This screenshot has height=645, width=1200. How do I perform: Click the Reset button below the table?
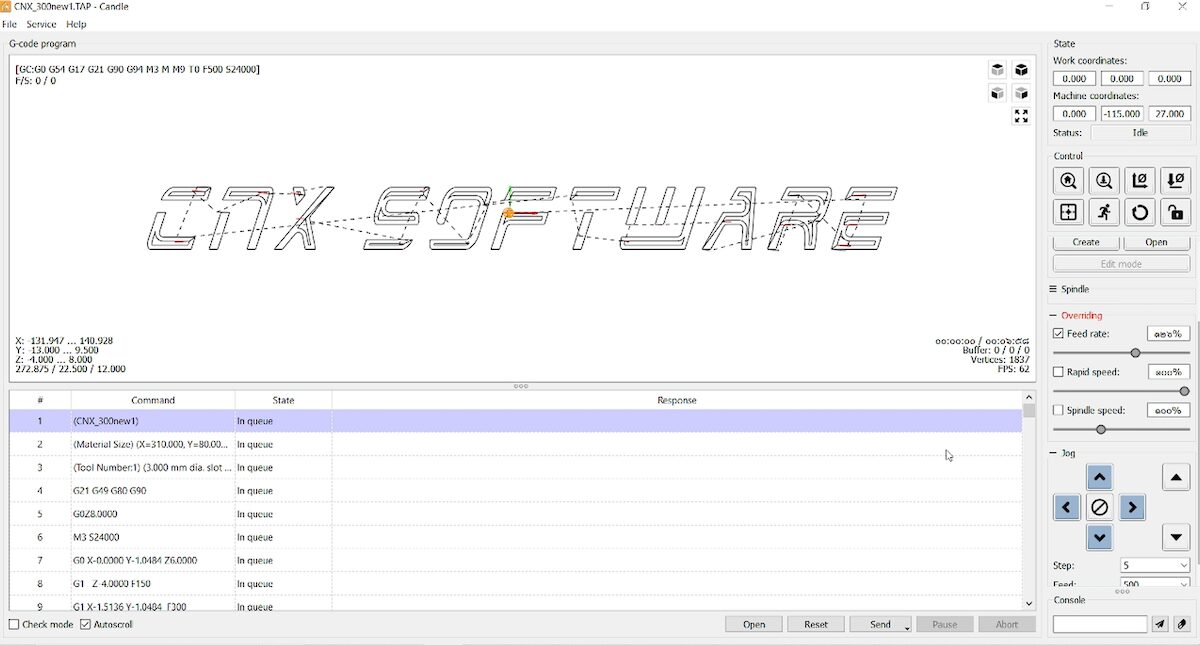tap(816, 625)
